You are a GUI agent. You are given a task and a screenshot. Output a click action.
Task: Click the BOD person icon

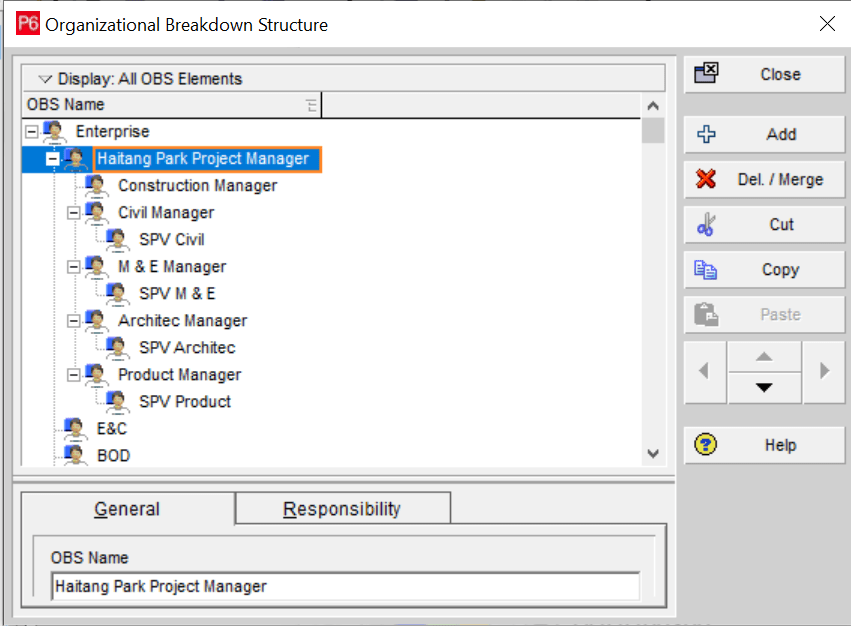(x=75, y=456)
